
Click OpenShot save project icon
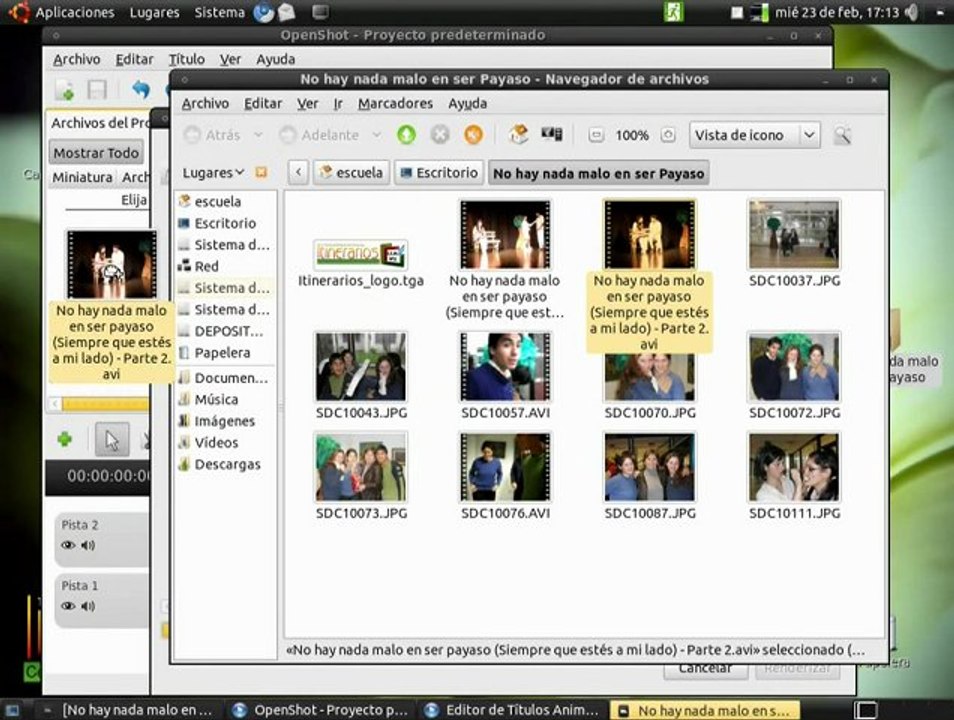coord(97,90)
